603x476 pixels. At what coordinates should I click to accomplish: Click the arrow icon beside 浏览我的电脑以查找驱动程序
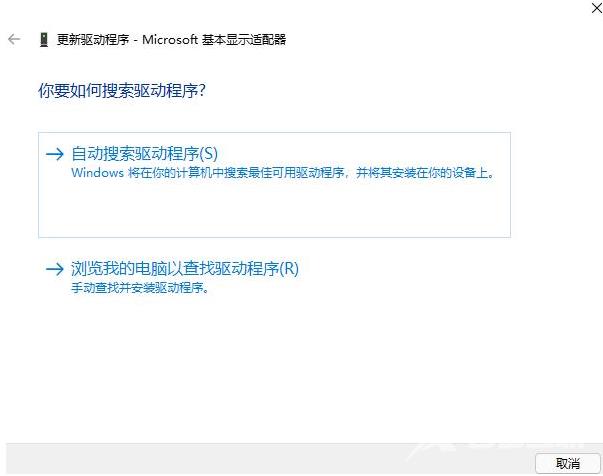55,269
